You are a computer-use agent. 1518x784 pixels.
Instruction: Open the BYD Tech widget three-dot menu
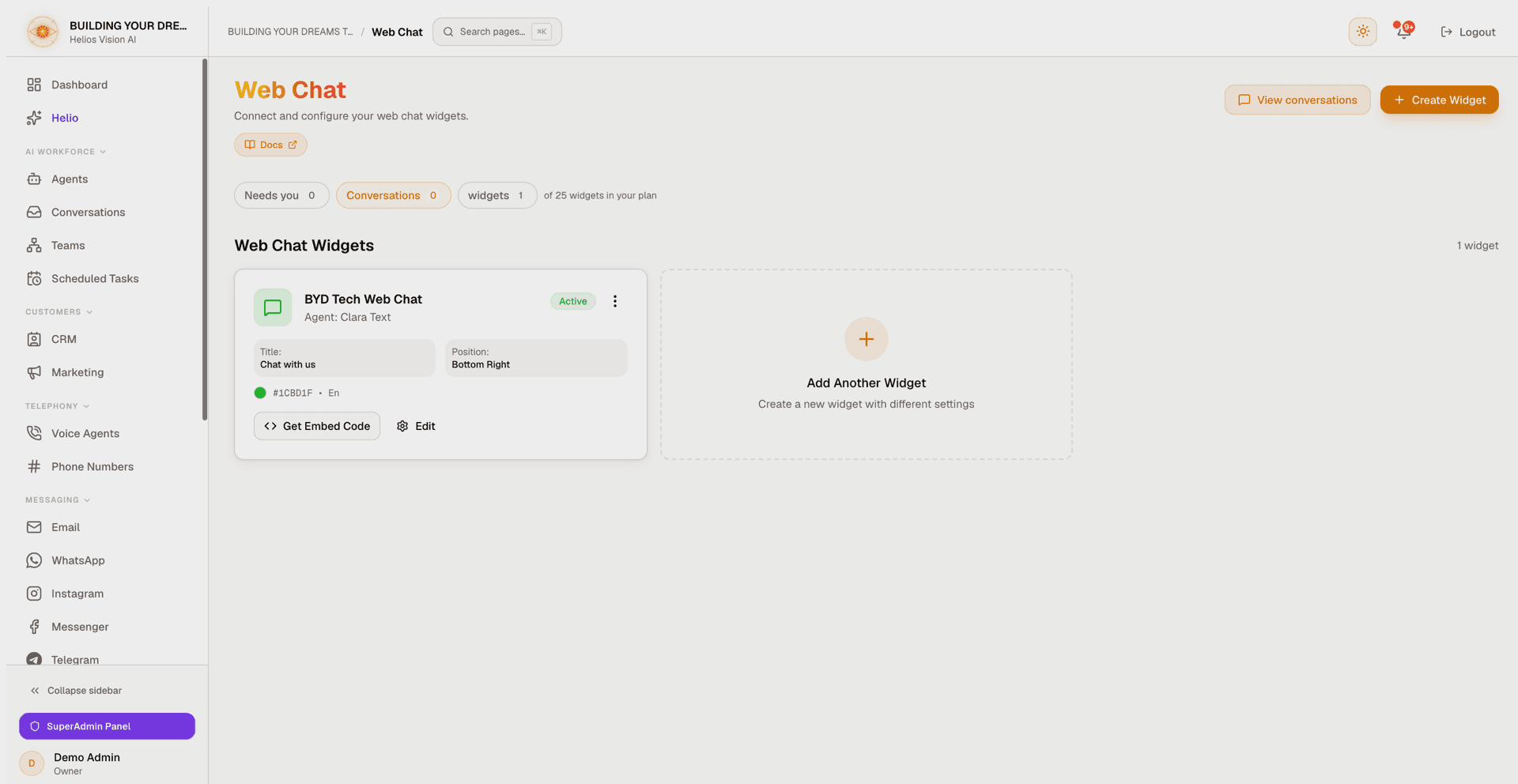615,301
